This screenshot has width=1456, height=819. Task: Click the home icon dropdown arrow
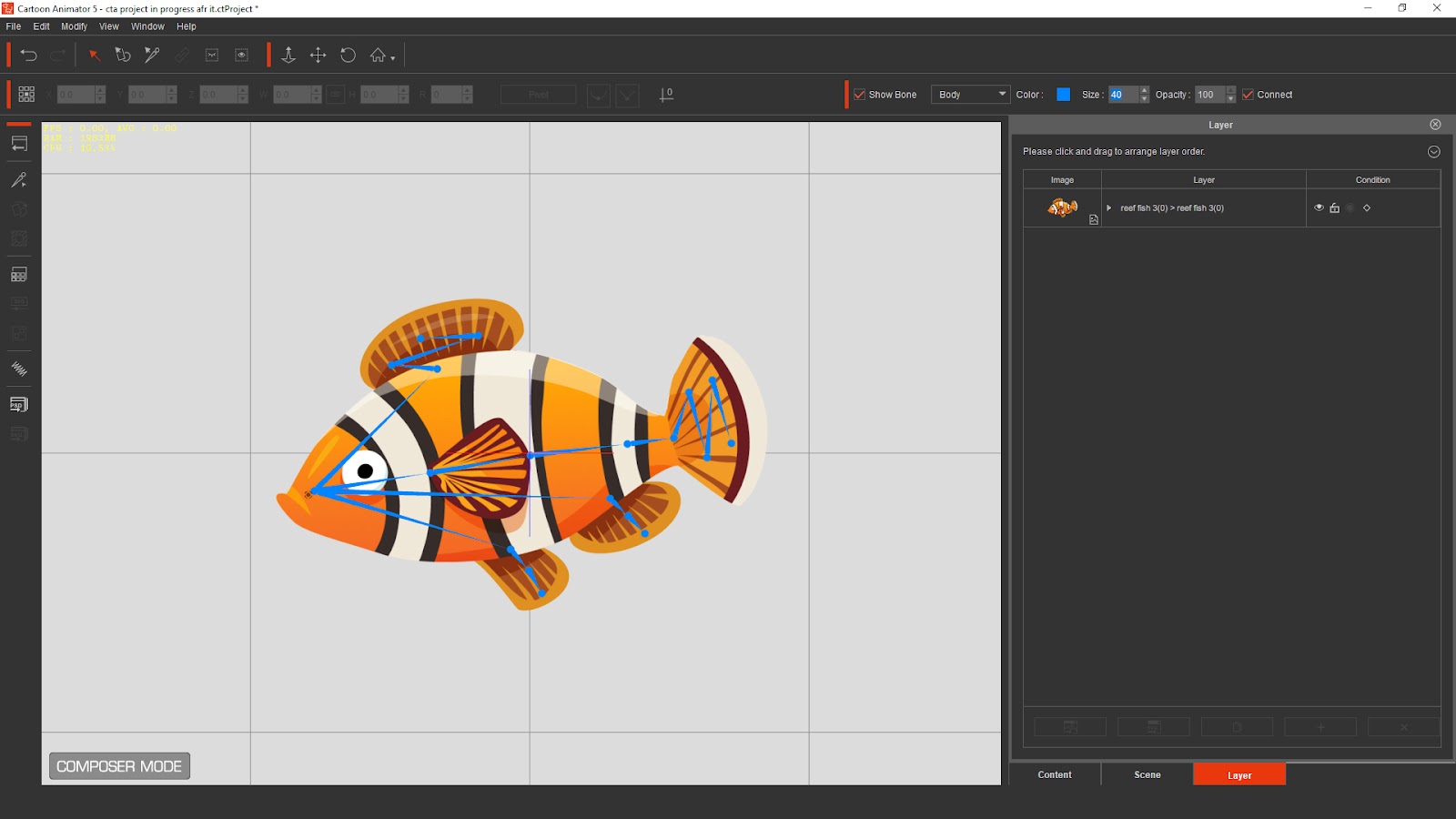click(393, 58)
